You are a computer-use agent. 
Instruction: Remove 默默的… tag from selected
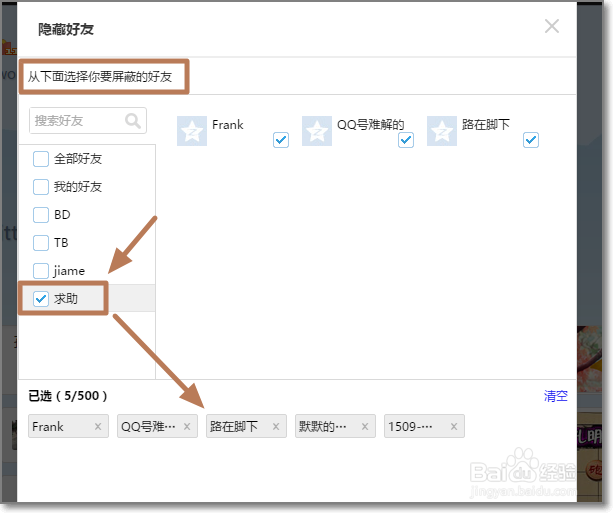point(365,427)
